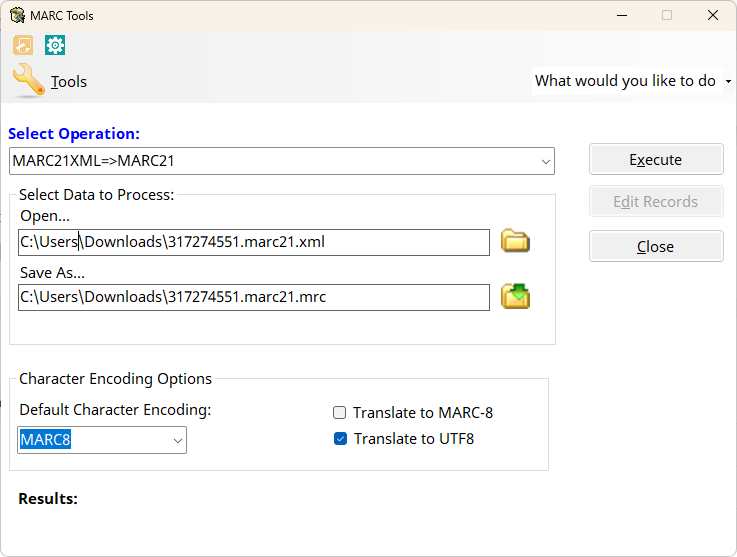Uncheck the Translate to UTF8 option

pyautogui.click(x=340, y=439)
